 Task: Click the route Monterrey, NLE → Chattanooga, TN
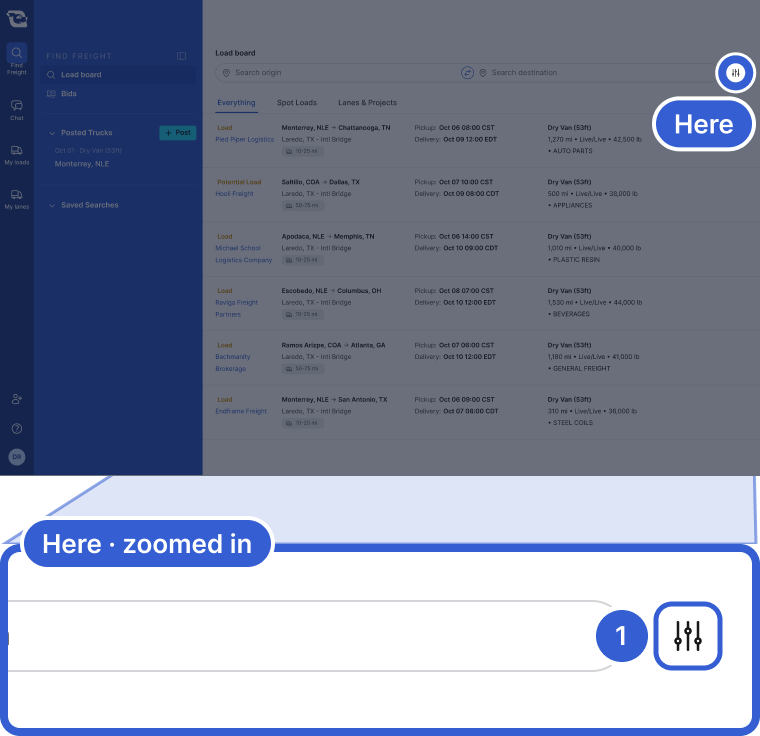pyautogui.click(x=335, y=128)
